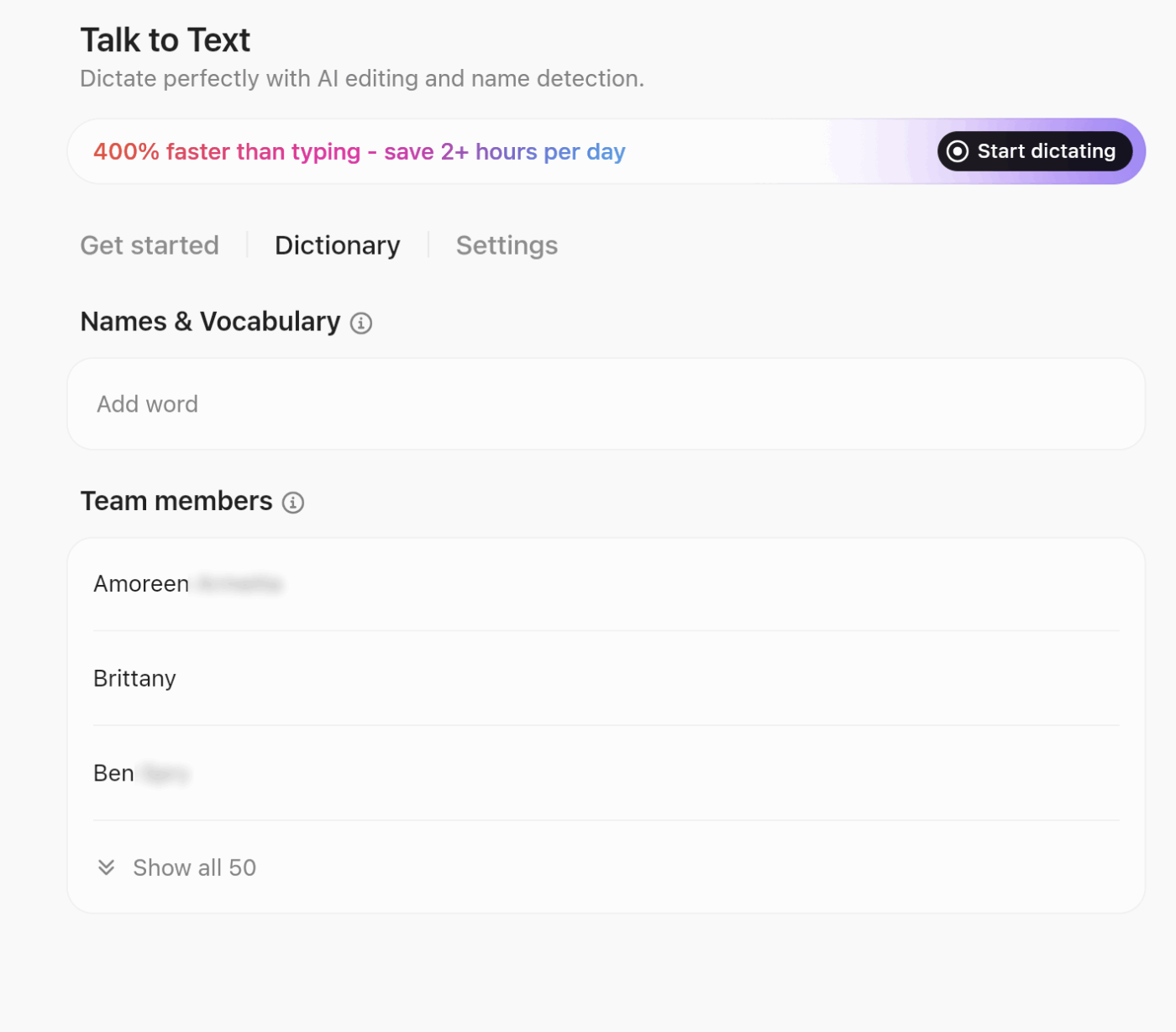Switch to the Settings tab
This screenshot has height=1032, width=1176.
[x=507, y=245]
